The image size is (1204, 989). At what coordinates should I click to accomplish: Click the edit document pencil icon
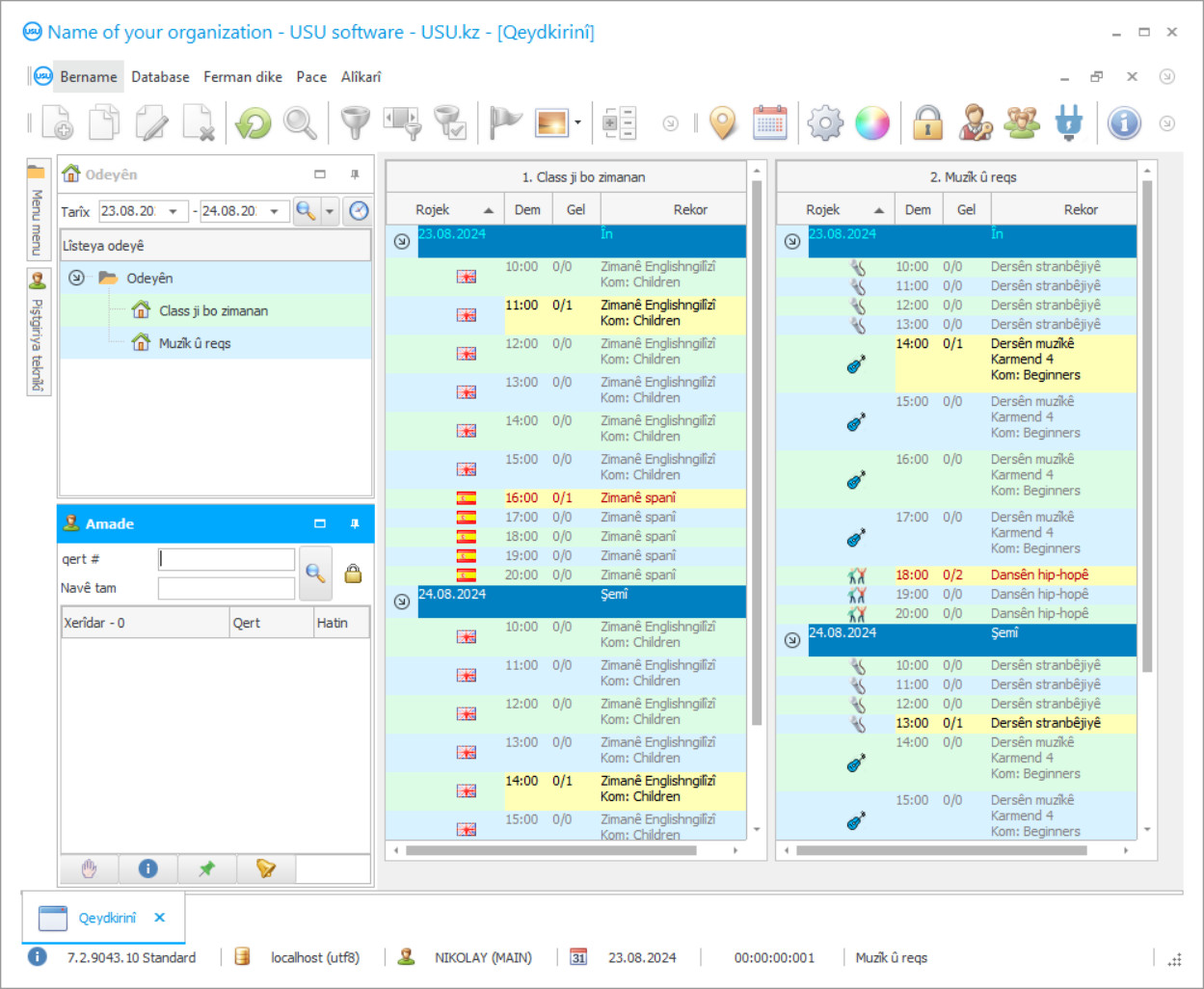[151, 123]
